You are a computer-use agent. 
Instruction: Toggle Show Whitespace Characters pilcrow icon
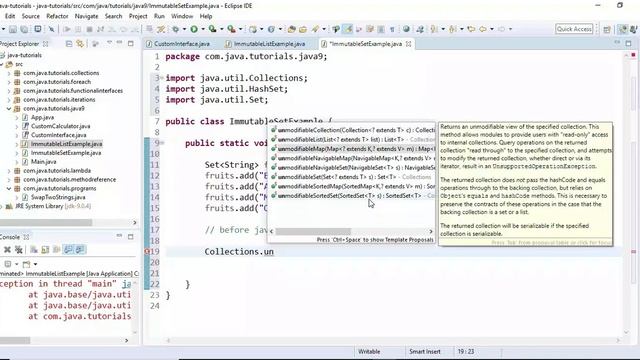click(392, 29)
